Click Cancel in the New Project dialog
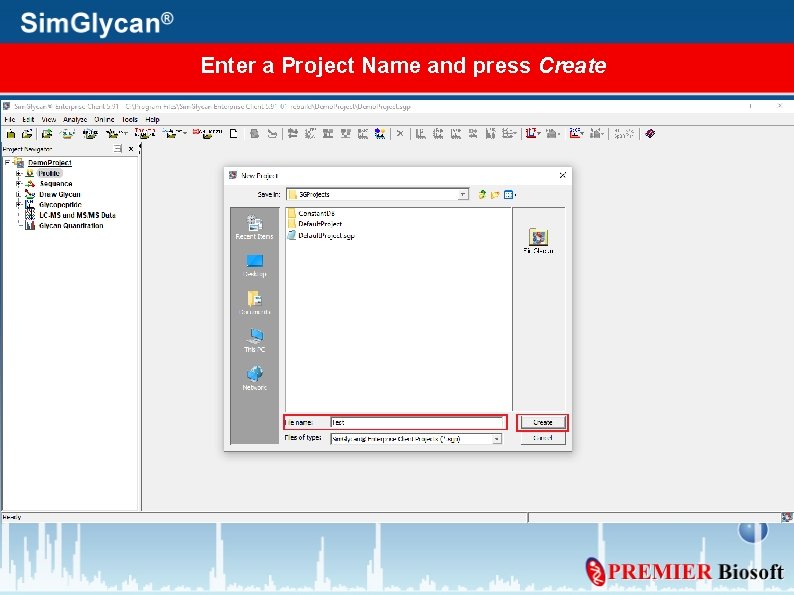 [x=542, y=438]
